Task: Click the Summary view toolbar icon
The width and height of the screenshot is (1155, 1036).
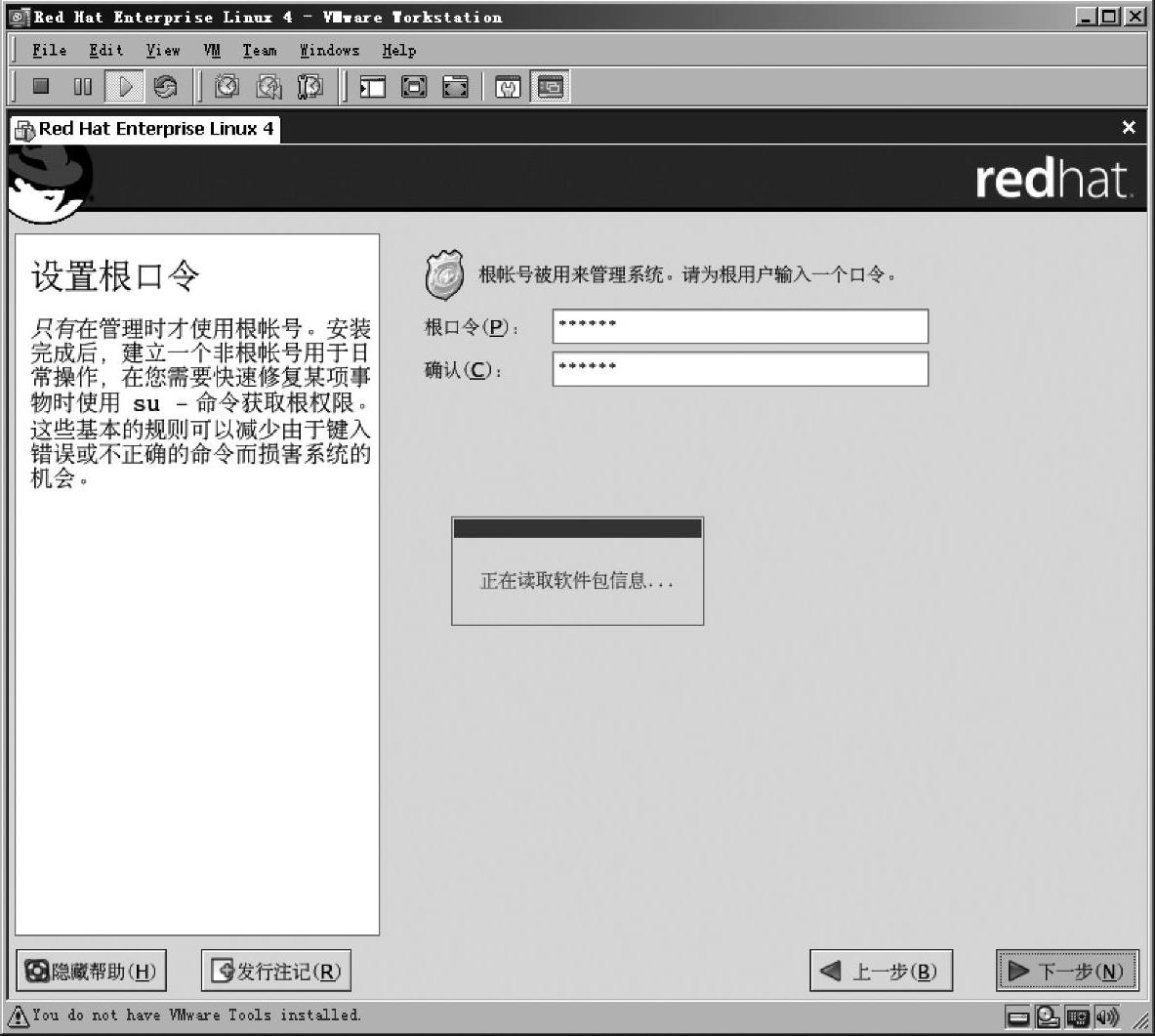Action: coord(508,87)
